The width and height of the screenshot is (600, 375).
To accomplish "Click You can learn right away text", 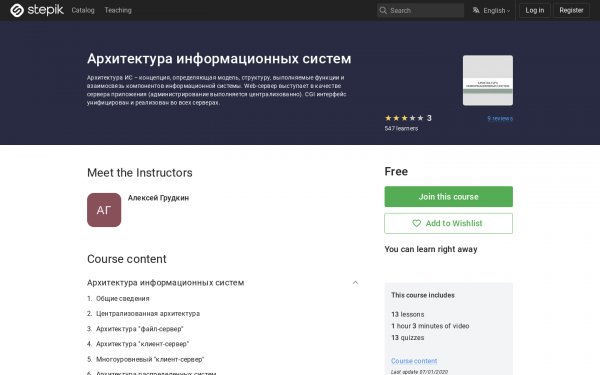I will click(x=431, y=249).
